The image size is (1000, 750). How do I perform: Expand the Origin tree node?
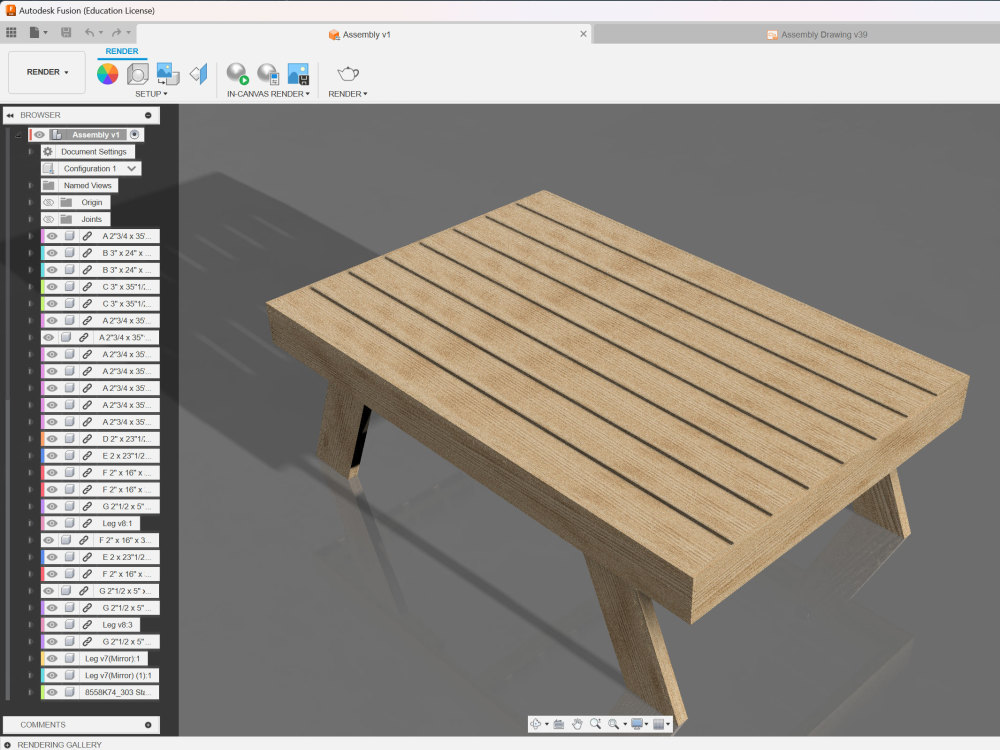pos(30,203)
